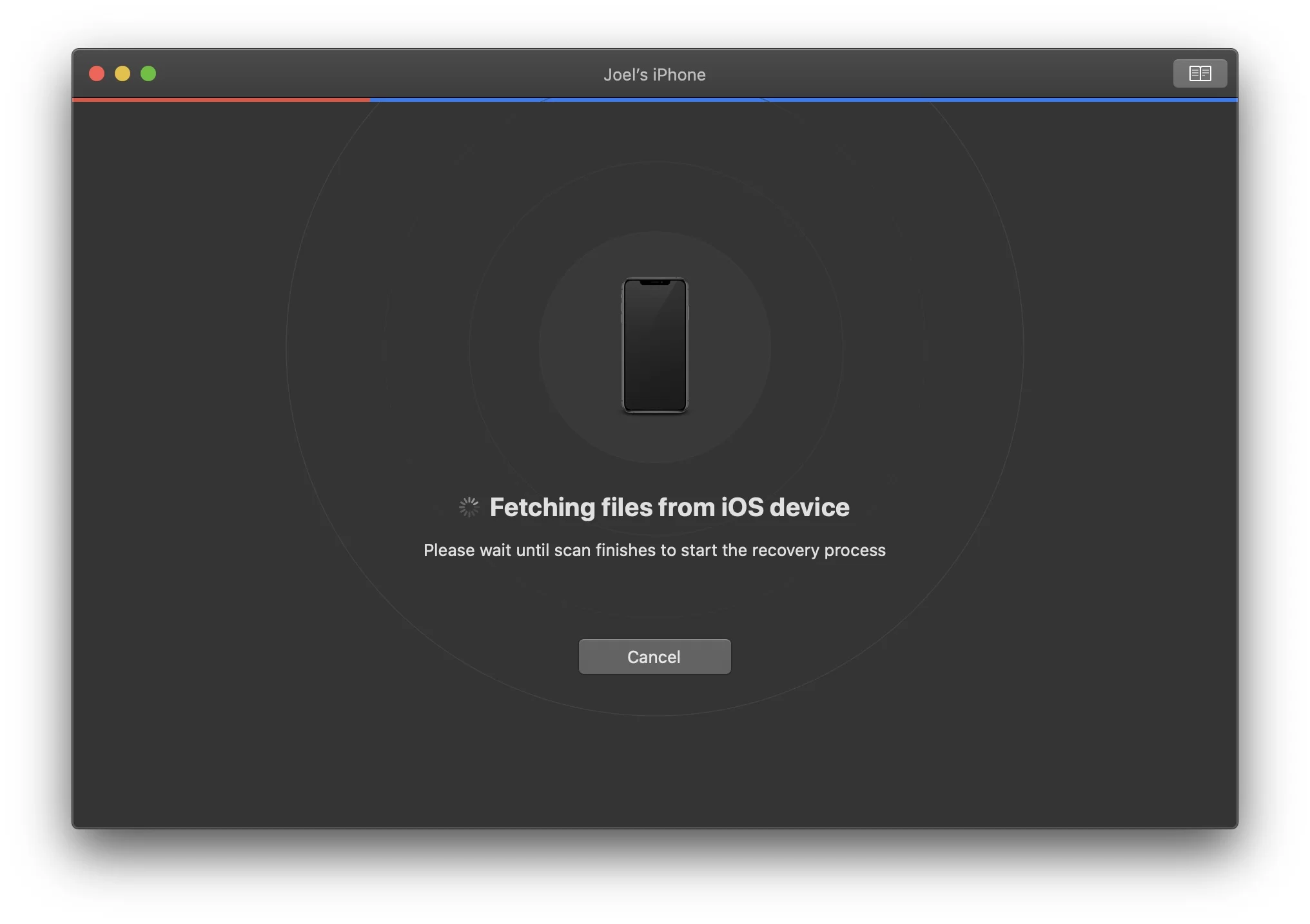This screenshot has height=924, width=1310.
Task: Click the book-pages button near top right
Action: click(1199, 73)
